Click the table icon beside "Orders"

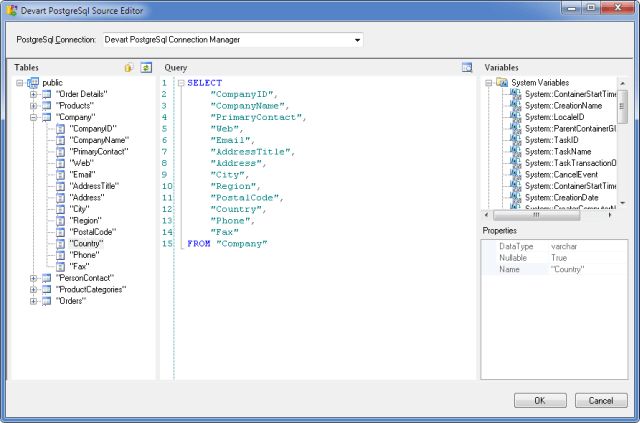[x=47, y=301]
